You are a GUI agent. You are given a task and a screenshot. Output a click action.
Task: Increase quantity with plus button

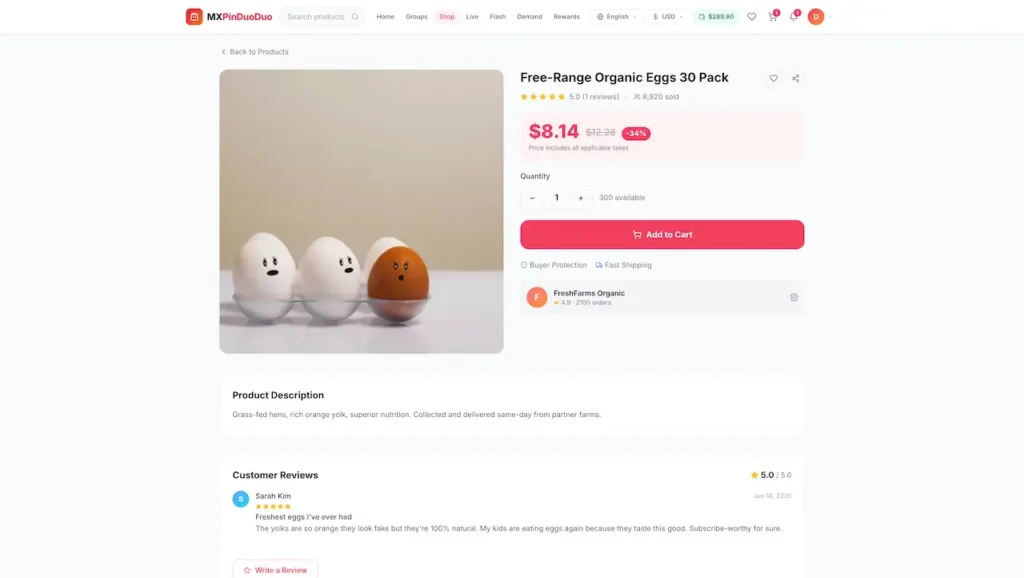(581, 198)
